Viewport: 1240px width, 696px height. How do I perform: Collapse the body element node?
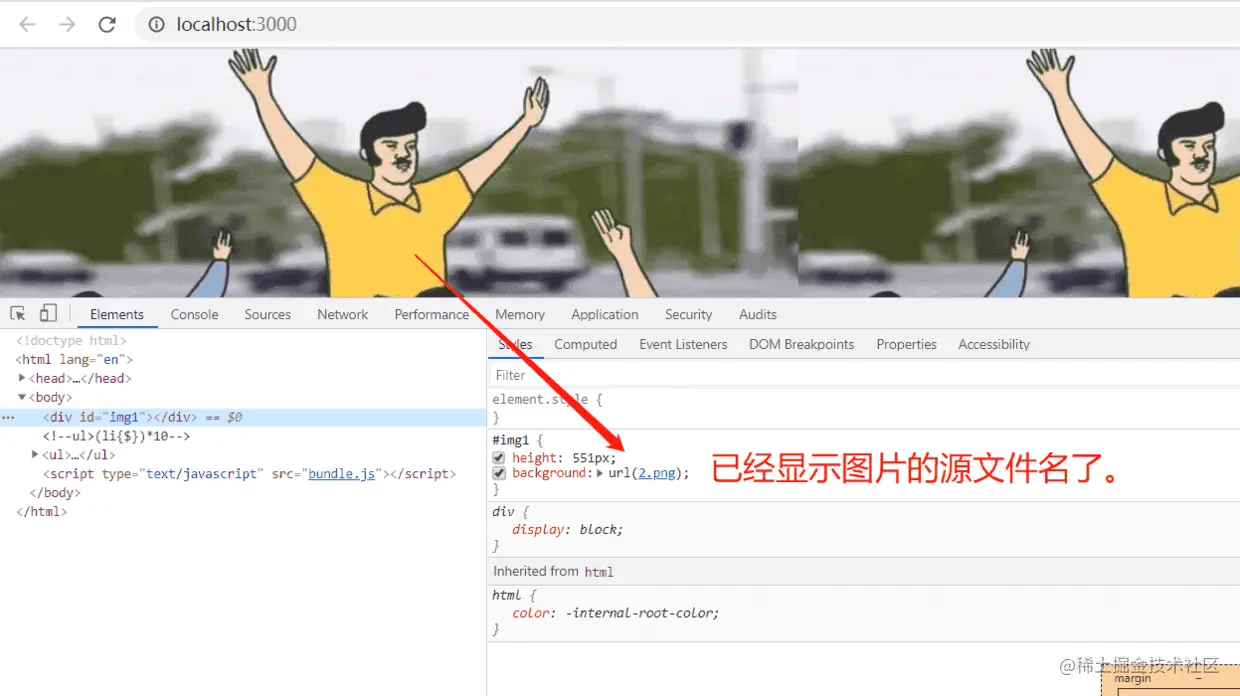click(x=23, y=398)
